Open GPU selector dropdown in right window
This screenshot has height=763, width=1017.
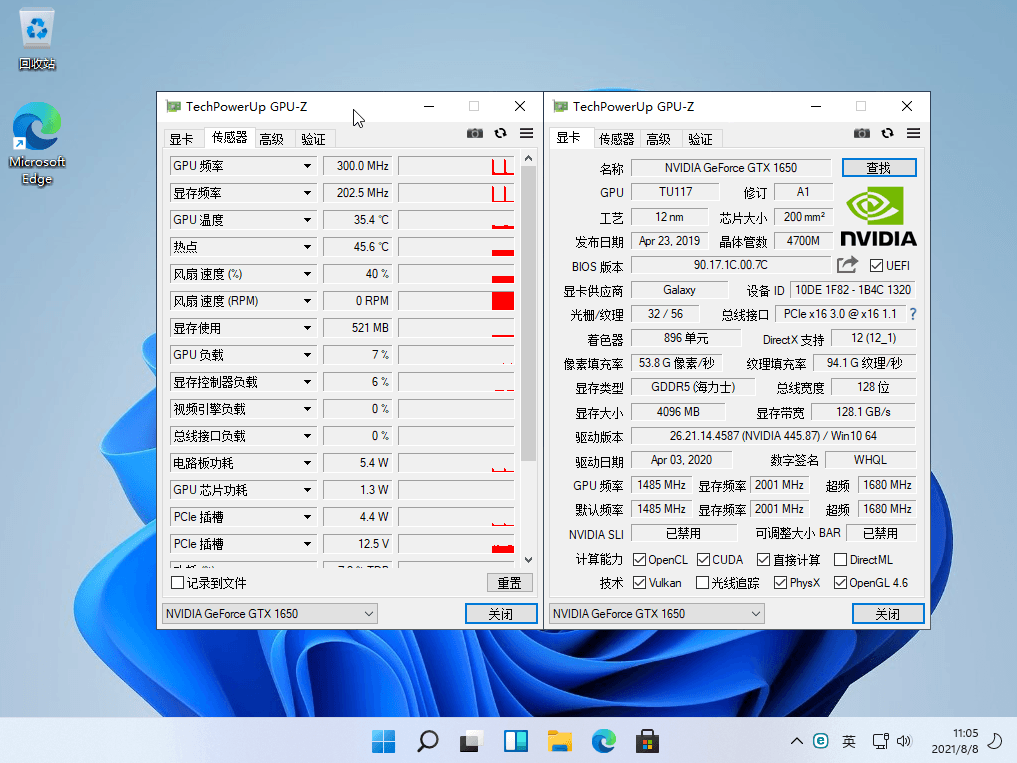656,614
